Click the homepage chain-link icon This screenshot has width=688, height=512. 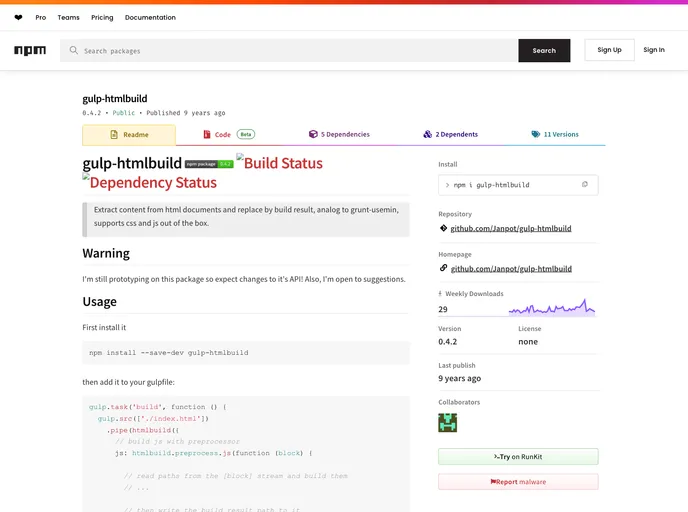coord(443,268)
